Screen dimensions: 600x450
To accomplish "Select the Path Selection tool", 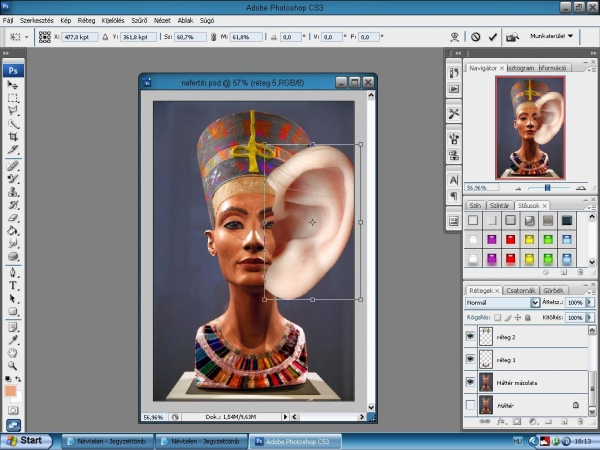I will [x=13, y=298].
